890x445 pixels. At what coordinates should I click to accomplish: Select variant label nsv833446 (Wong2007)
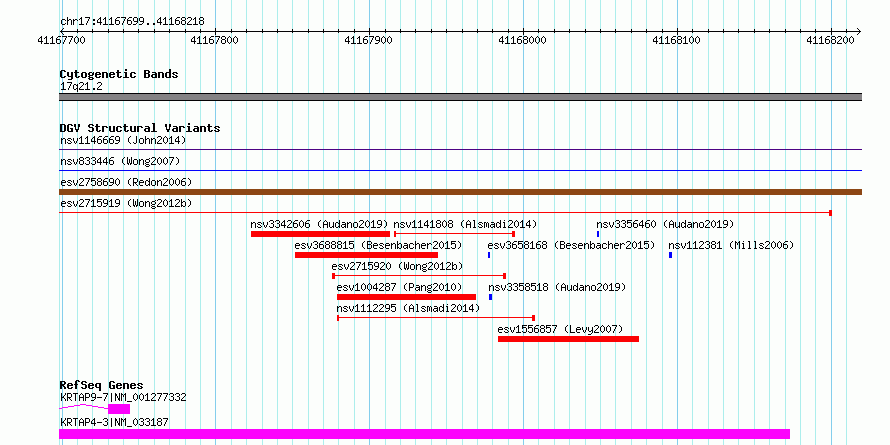click(120, 161)
